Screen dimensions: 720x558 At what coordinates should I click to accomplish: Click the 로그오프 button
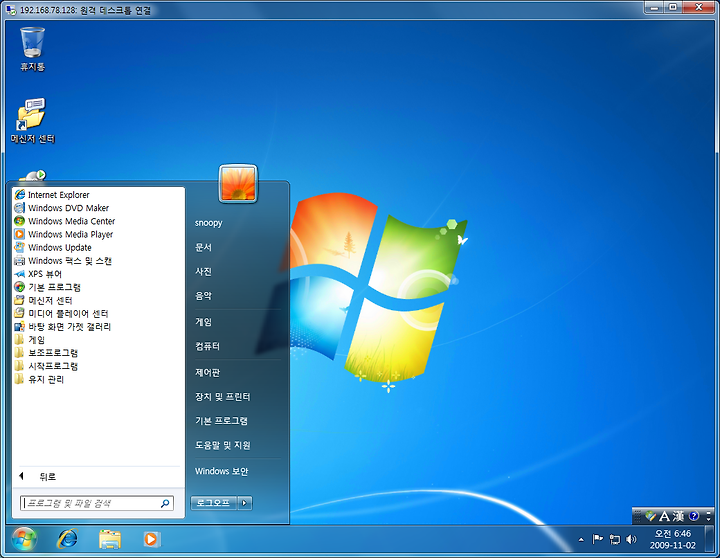coord(214,503)
